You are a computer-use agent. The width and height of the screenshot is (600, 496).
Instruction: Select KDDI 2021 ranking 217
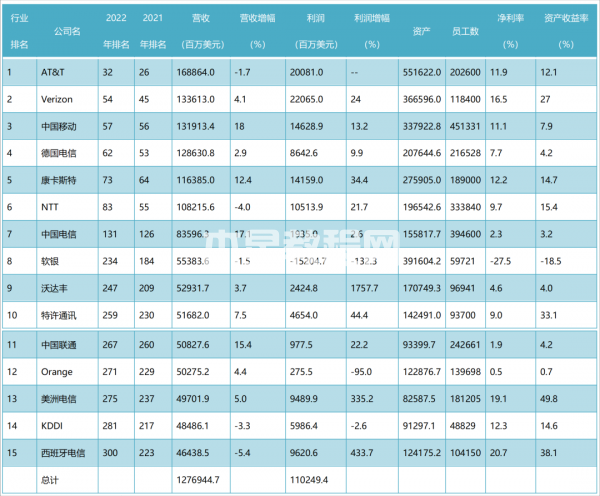[147, 426]
